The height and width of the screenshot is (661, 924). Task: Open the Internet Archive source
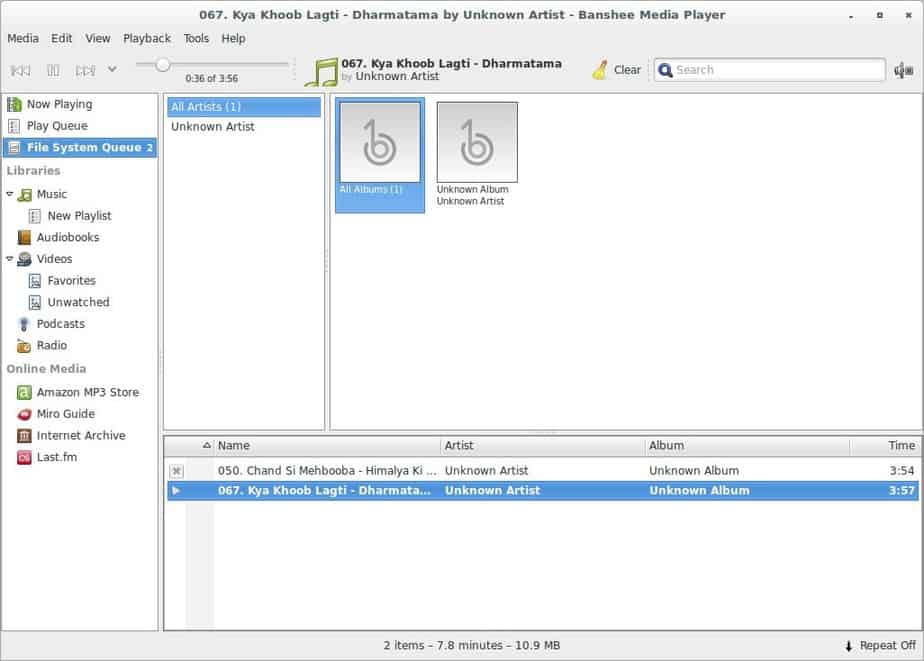pyautogui.click(x=81, y=435)
